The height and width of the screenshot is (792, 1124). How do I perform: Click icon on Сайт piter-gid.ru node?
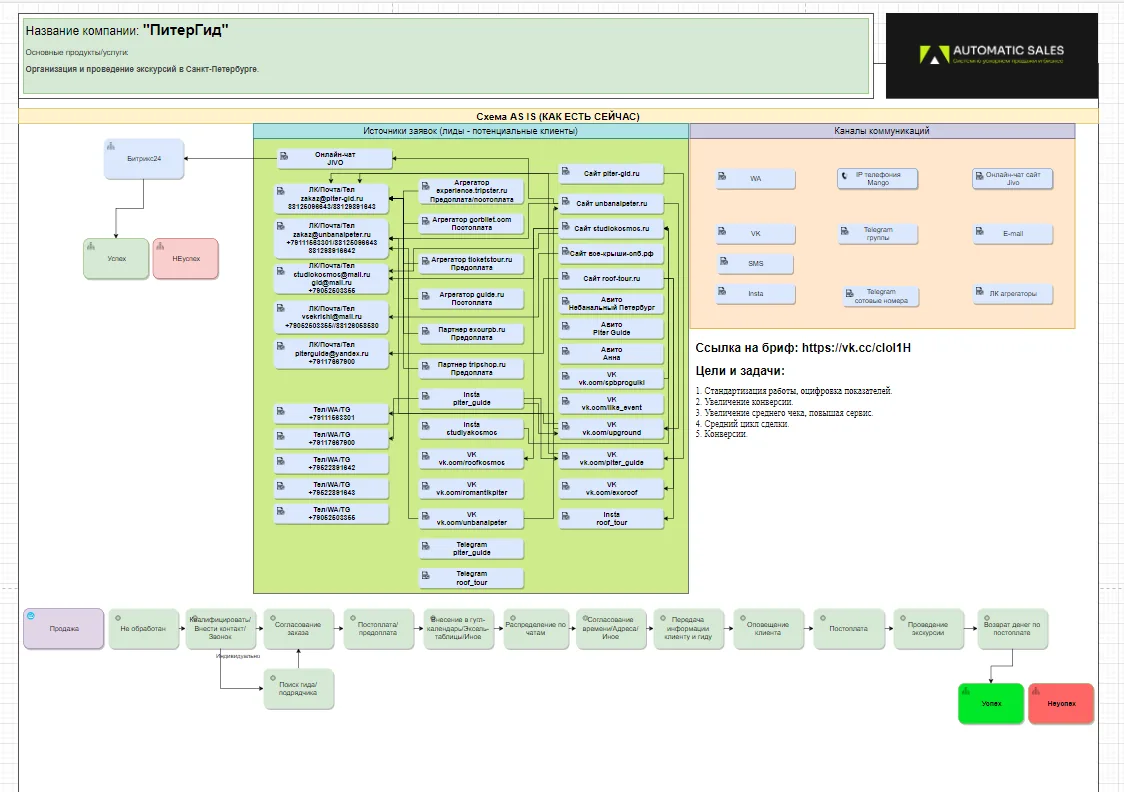click(x=566, y=171)
